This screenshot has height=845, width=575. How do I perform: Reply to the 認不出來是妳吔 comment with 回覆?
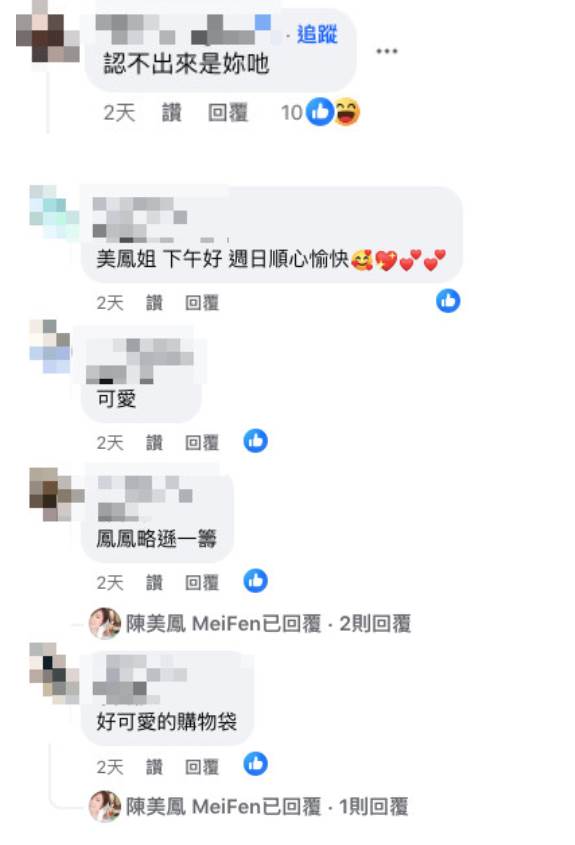(x=228, y=113)
